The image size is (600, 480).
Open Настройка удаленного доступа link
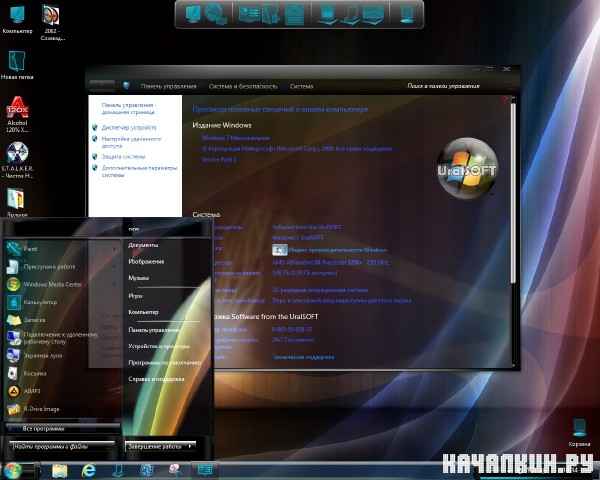tap(132, 142)
